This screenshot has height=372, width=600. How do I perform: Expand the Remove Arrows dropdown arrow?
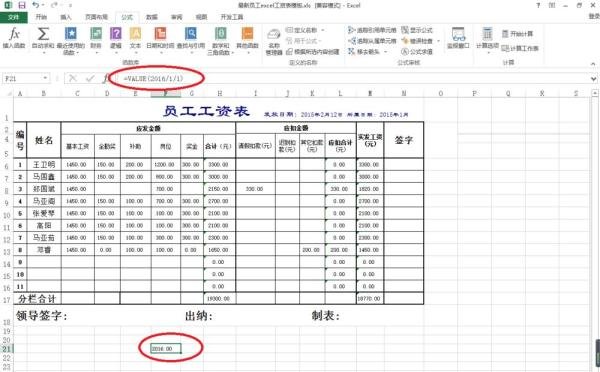point(386,51)
